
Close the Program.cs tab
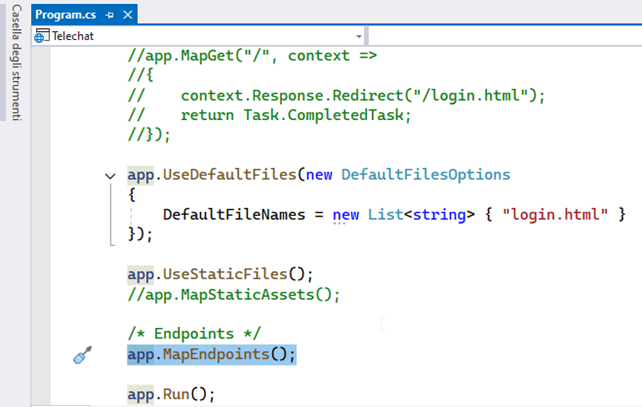(x=127, y=15)
